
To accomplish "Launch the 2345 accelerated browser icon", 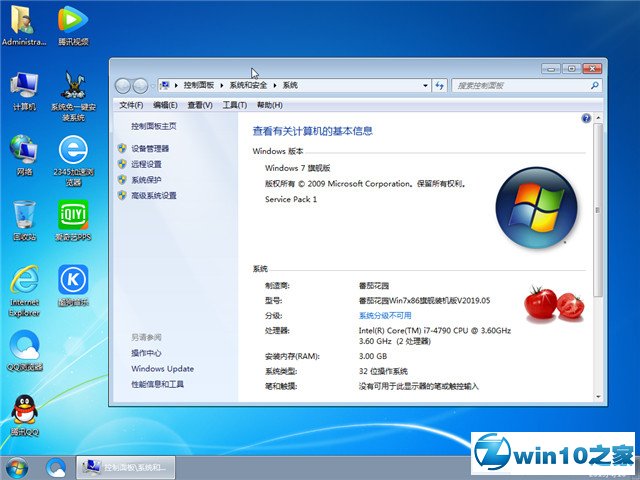I will (73, 160).
